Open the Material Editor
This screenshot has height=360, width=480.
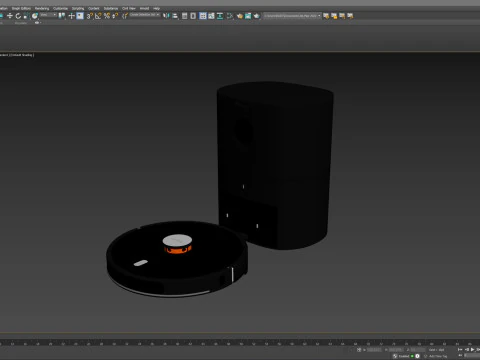230,16
